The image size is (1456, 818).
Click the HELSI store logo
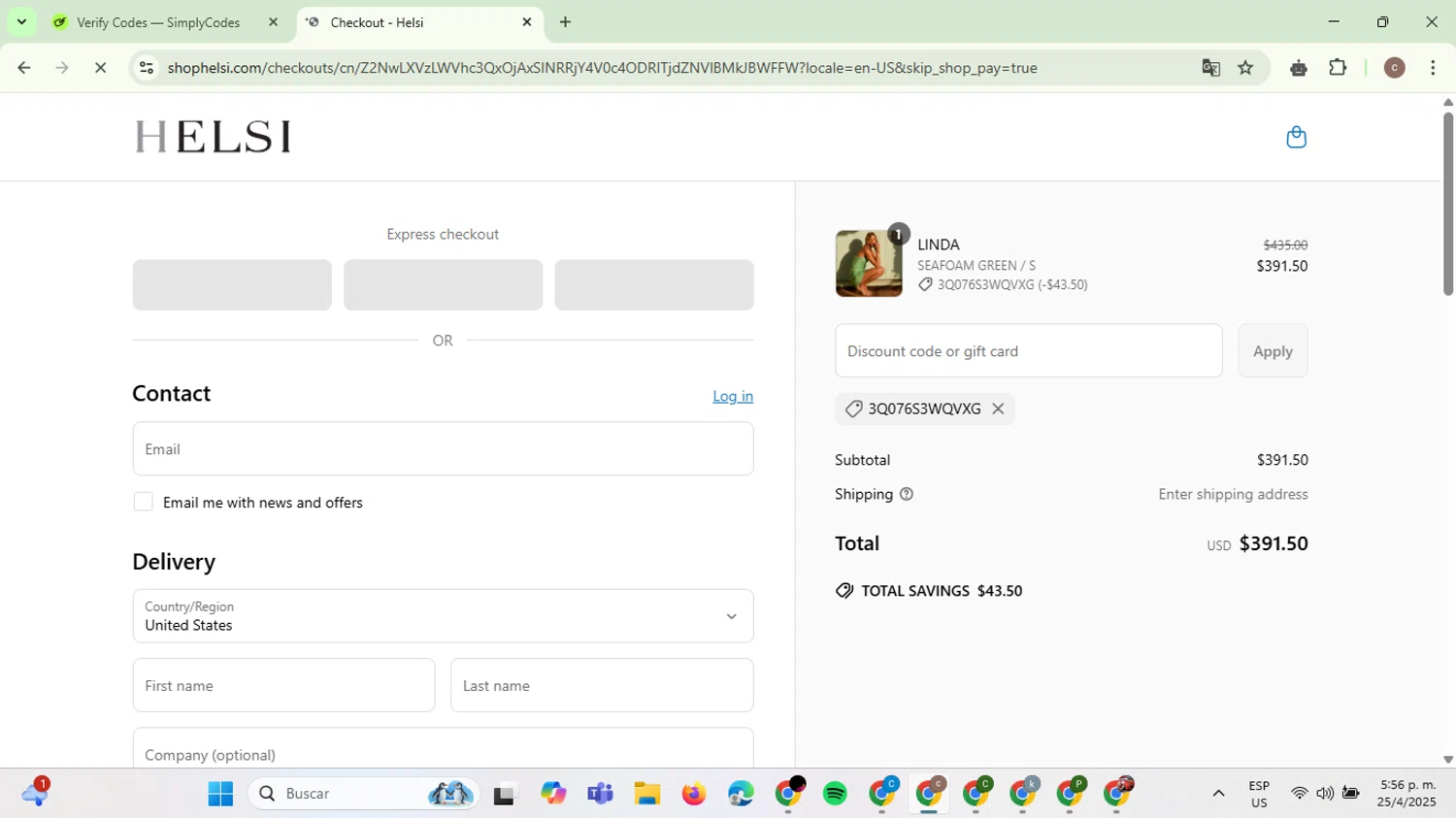(212, 137)
